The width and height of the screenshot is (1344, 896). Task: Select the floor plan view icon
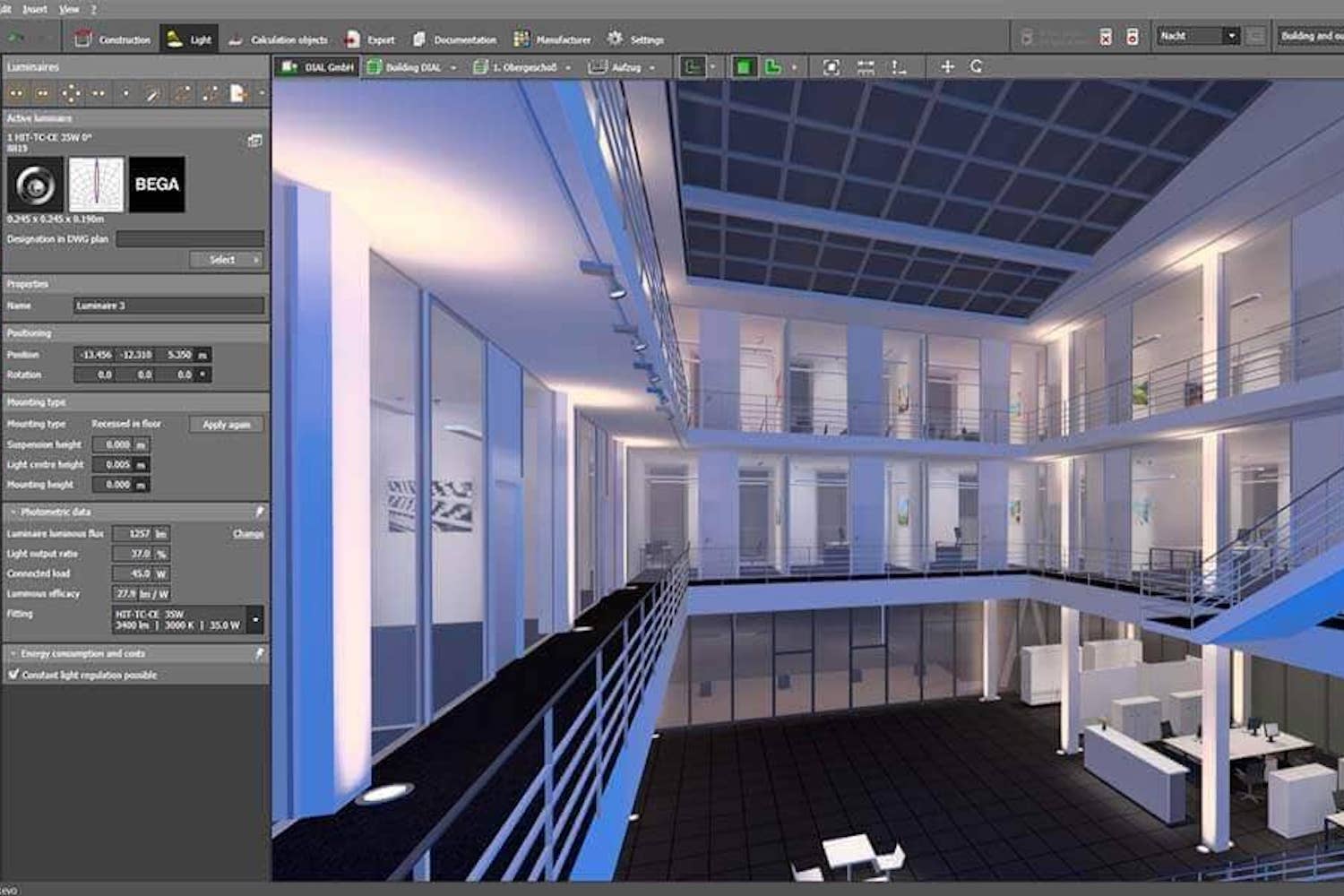pos(692,67)
